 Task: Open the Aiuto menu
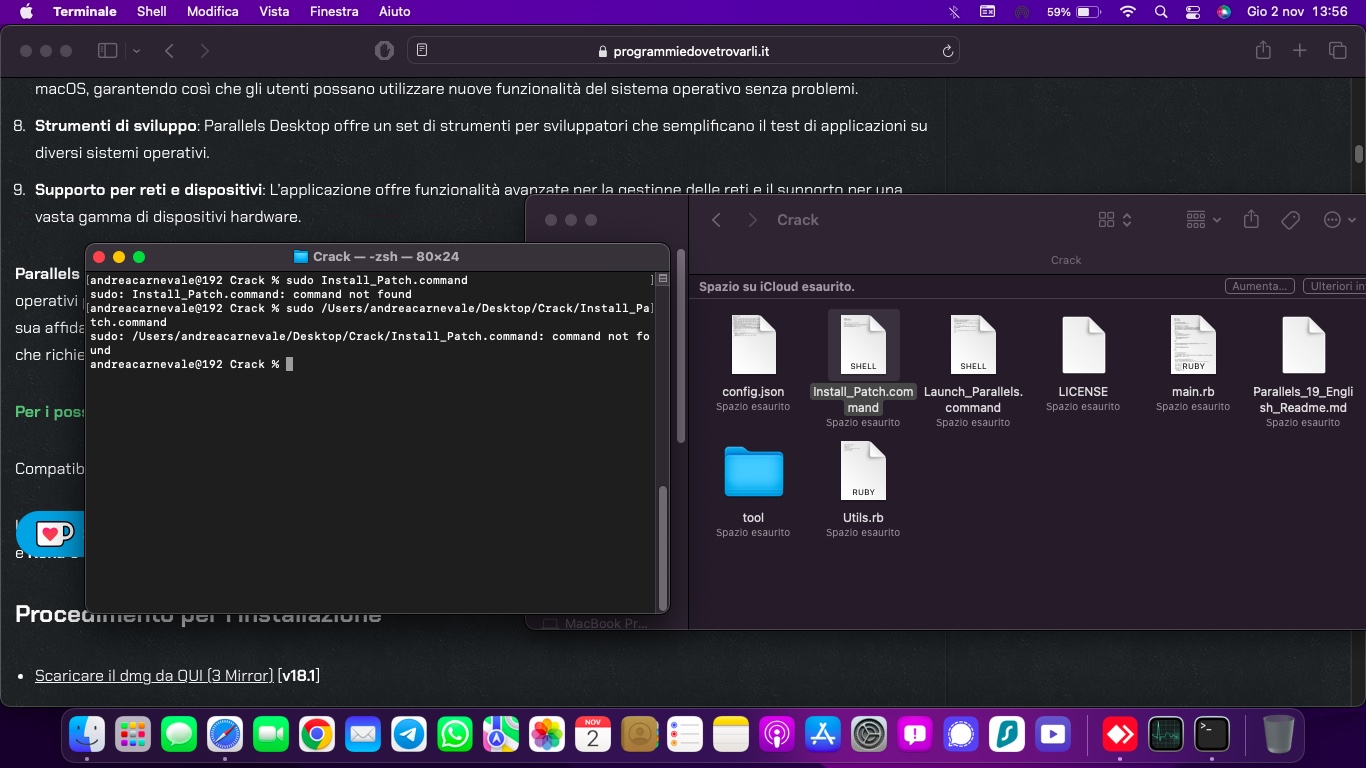394,12
